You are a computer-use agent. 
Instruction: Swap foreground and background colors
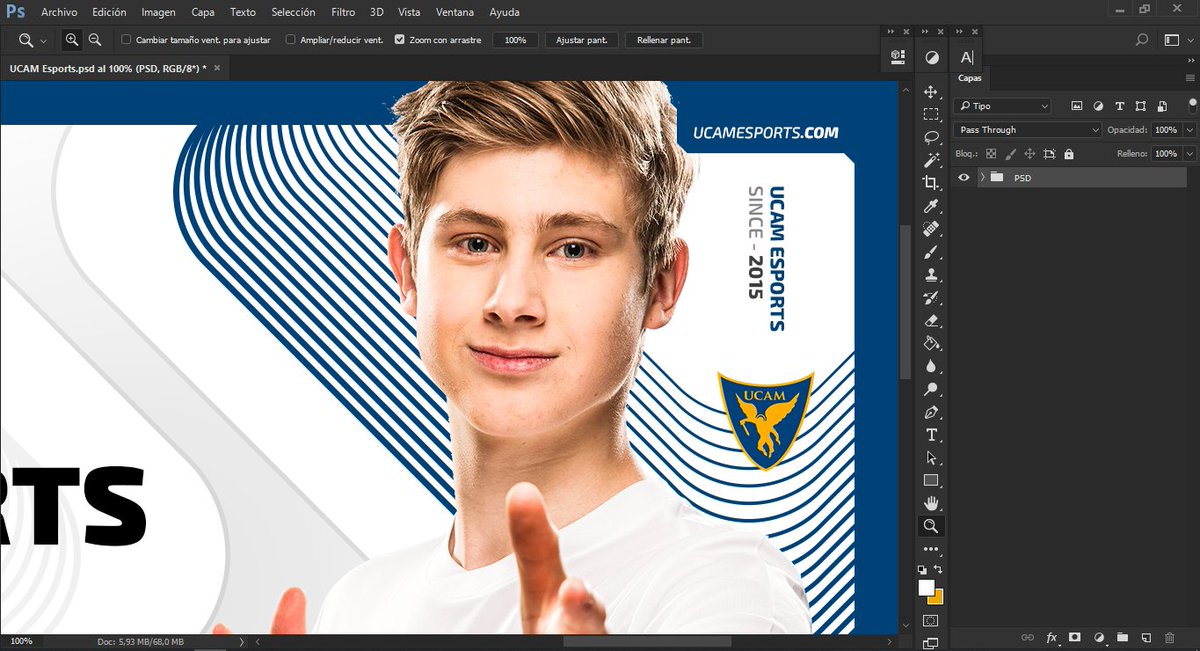(939, 569)
